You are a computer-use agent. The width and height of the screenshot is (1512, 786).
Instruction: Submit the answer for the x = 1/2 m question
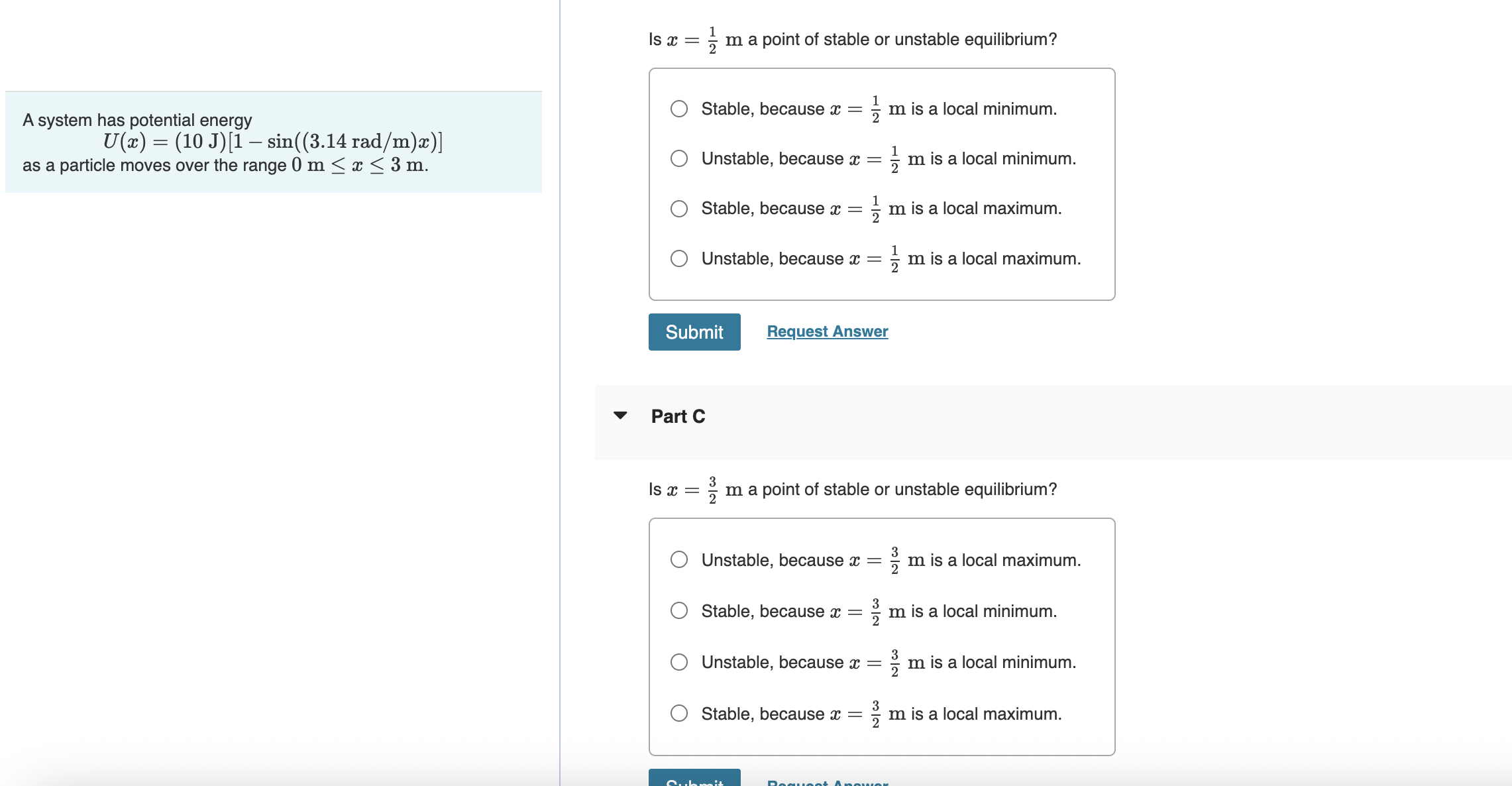point(694,332)
